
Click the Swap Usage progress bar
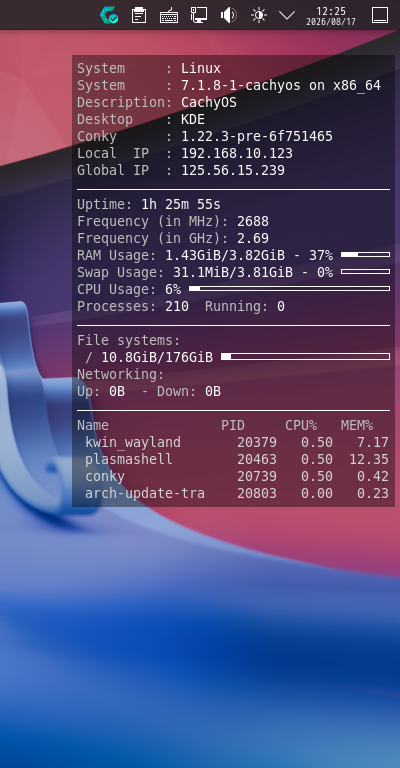366,271
